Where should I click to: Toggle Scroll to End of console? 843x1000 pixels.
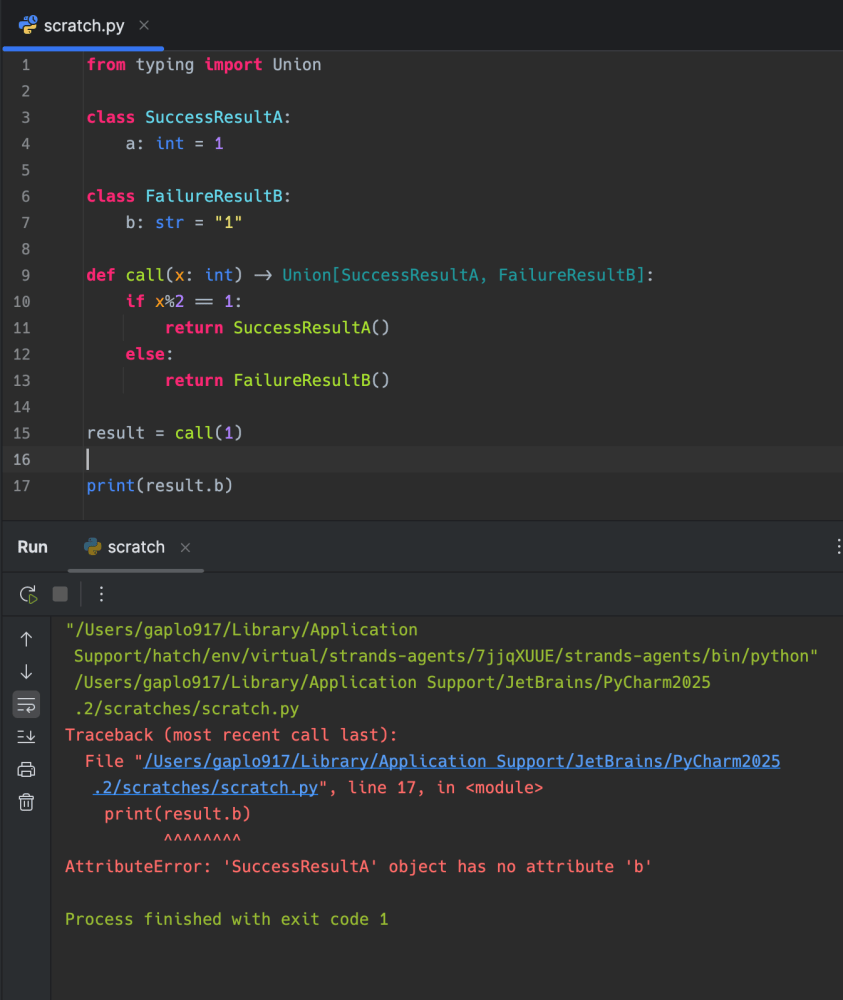click(26, 737)
